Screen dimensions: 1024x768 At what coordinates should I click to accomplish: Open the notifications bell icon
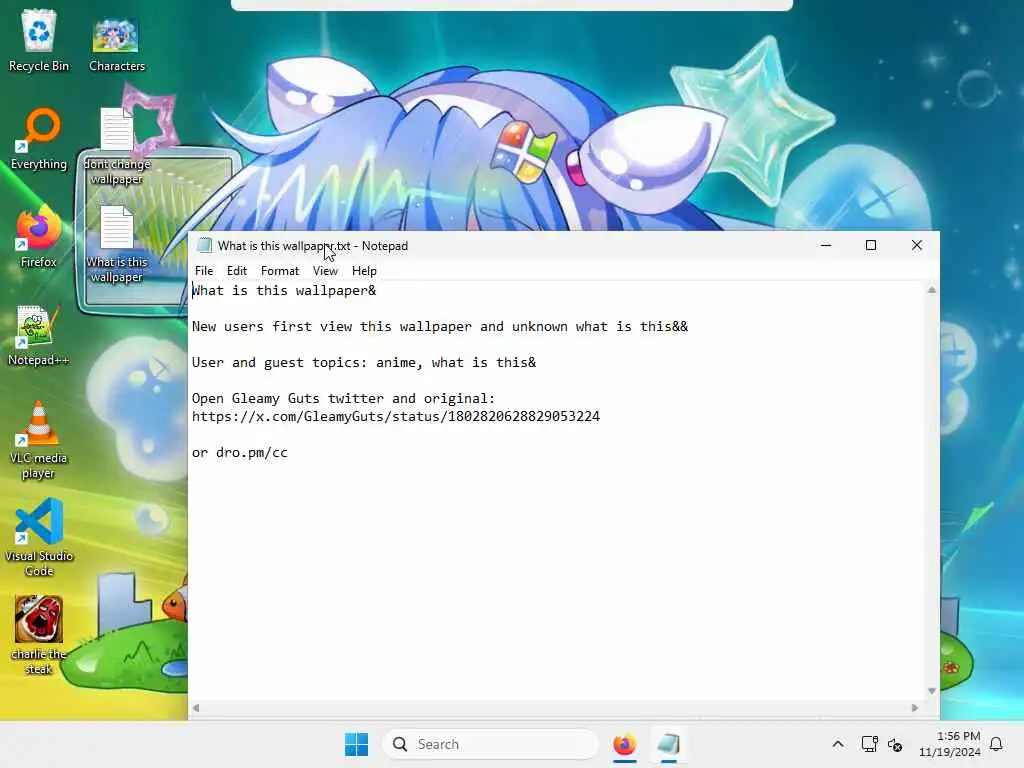tap(996, 744)
